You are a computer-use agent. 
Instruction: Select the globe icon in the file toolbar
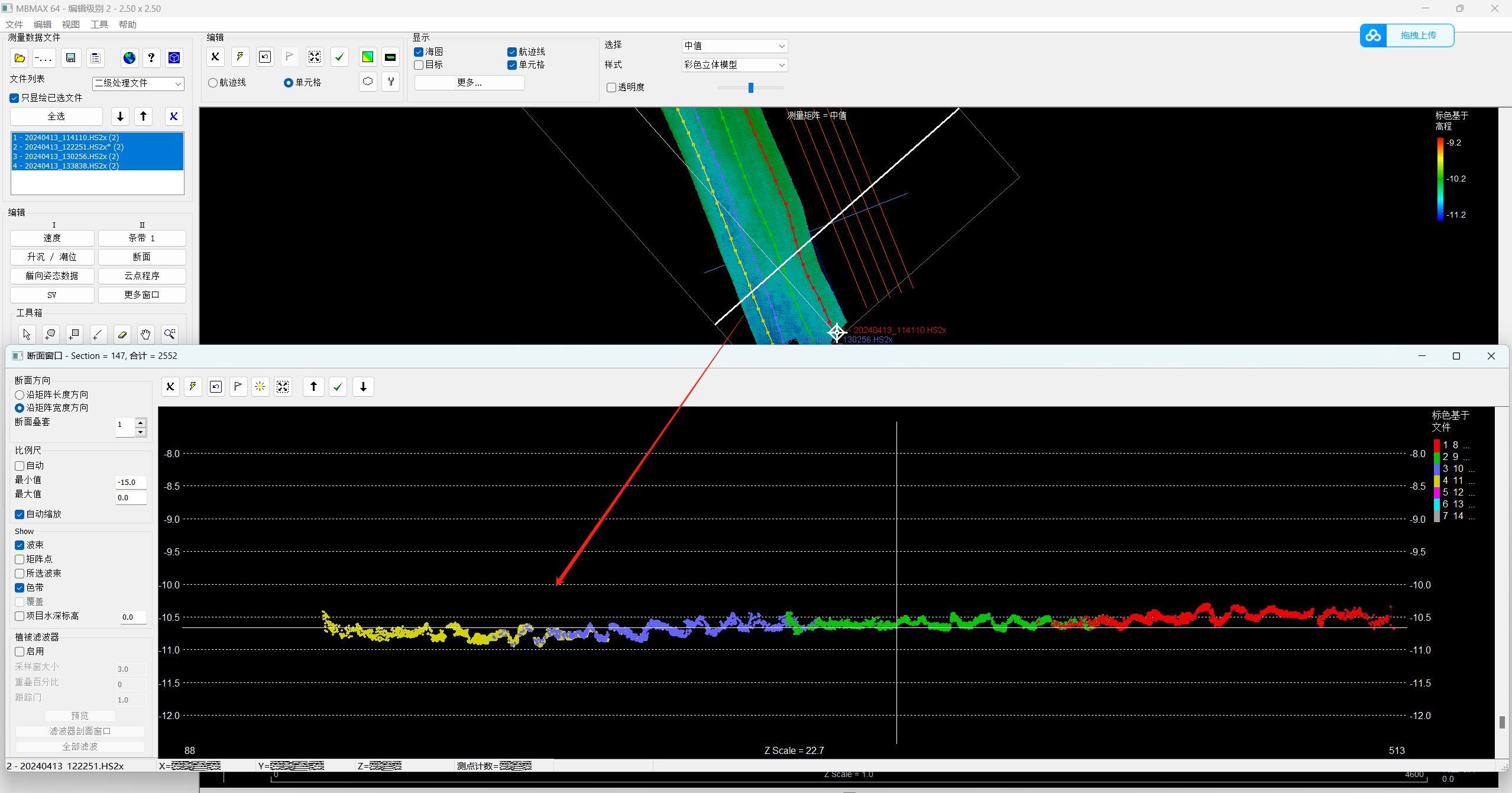coord(129,57)
